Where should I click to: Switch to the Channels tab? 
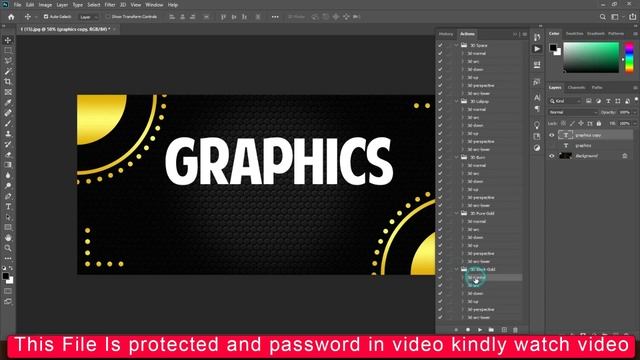[576, 87]
